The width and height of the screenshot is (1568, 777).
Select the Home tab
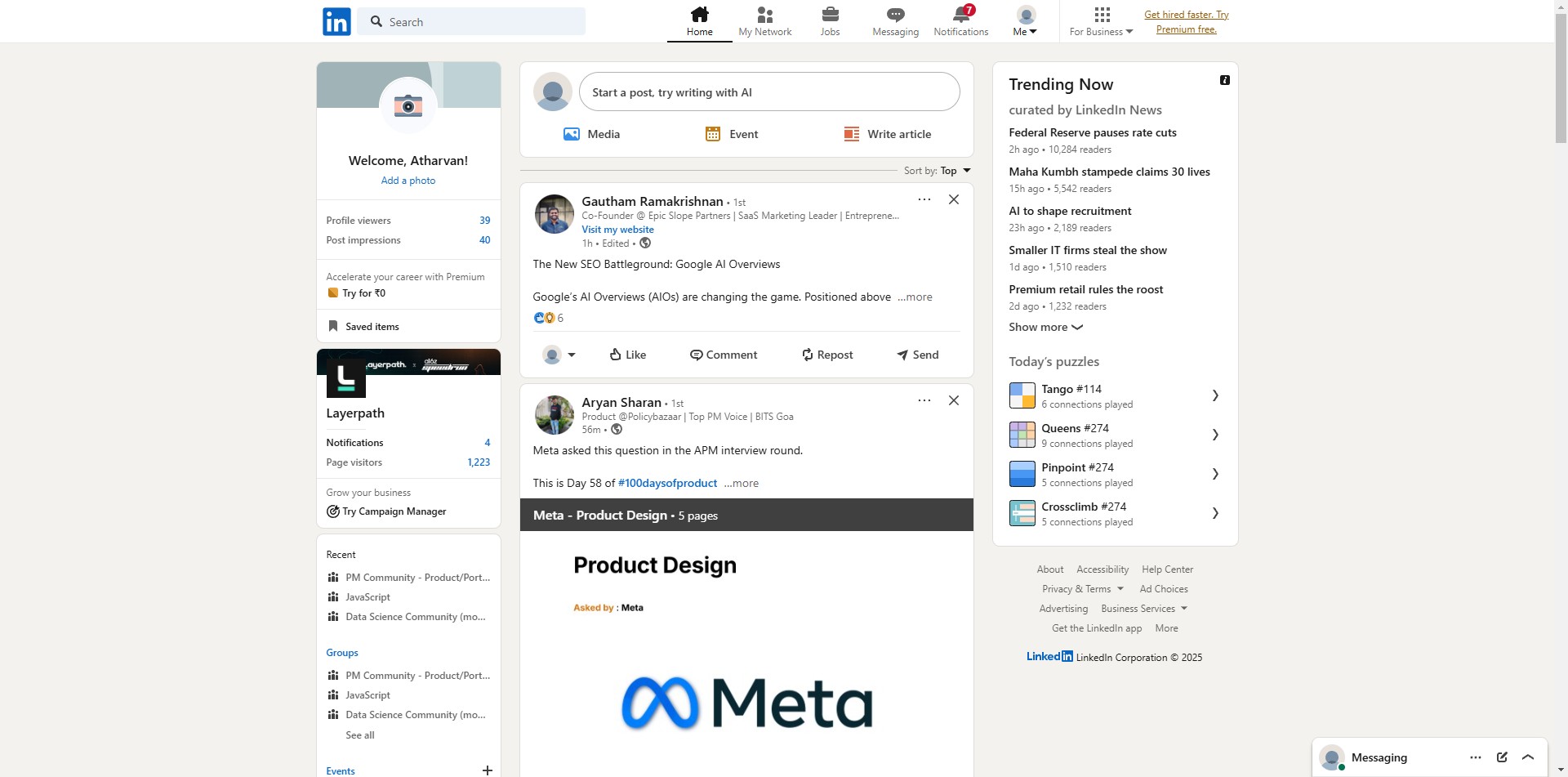pos(699,22)
